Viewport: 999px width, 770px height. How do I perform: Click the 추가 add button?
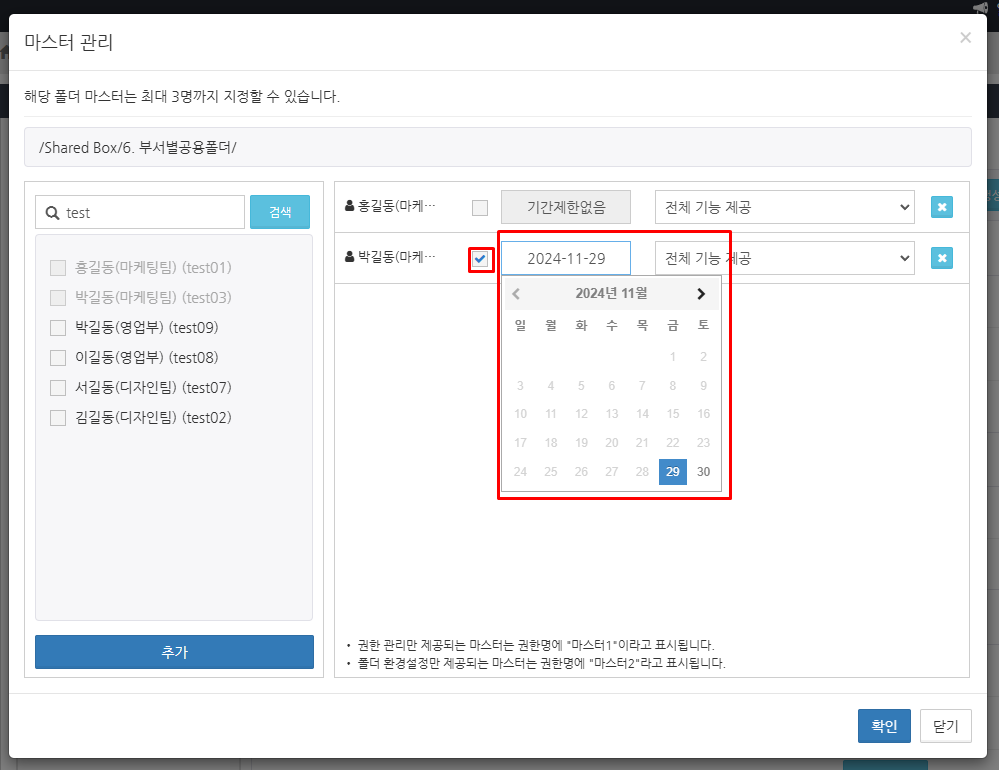click(x=174, y=652)
